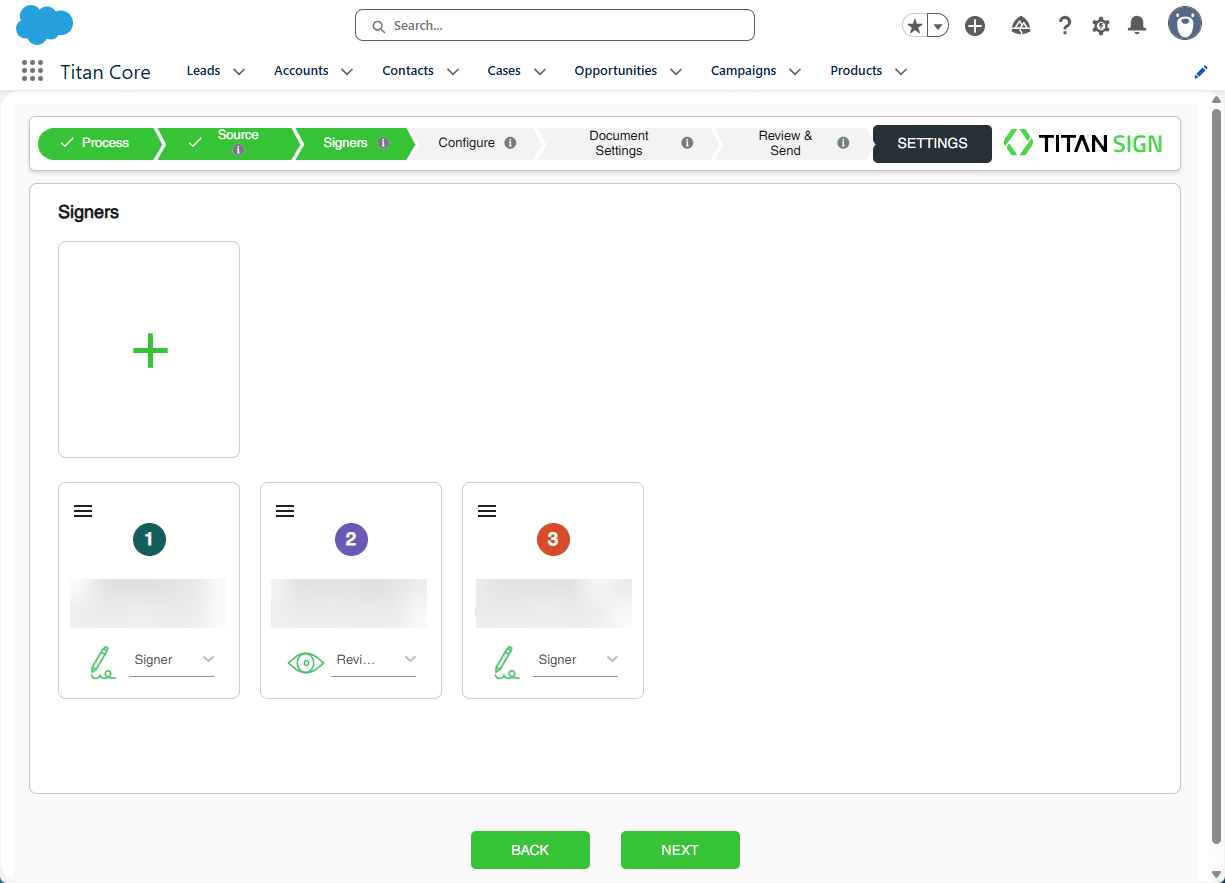Click the edit navigation pencil icon
1225x883 pixels.
pyautogui.click(x=1201, y=72)
